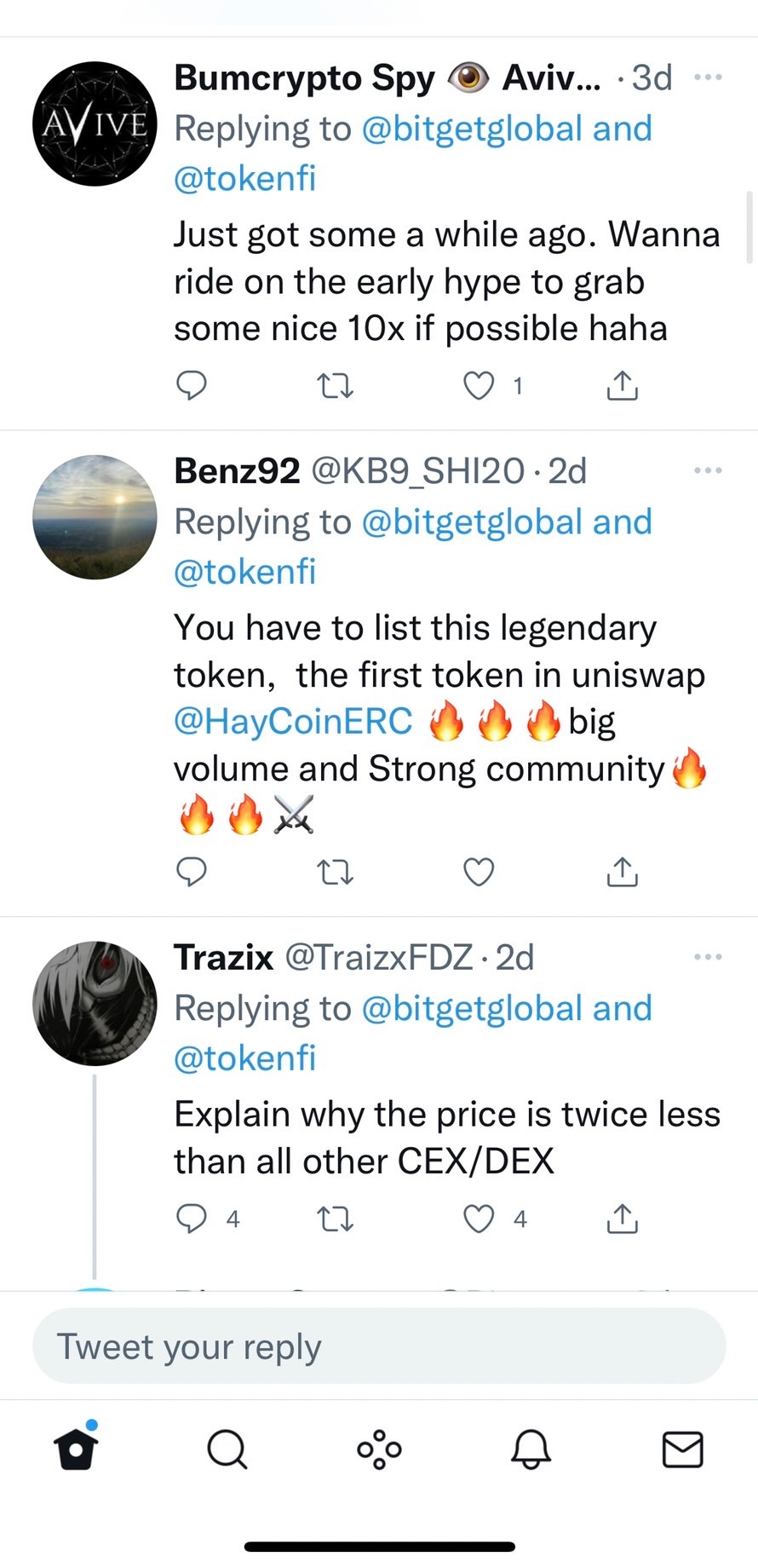Open @tokenfi link in Trazix's reply
Image resolution: width=758 pixels, height=1568 pixels.
[x=244, y=1058]
